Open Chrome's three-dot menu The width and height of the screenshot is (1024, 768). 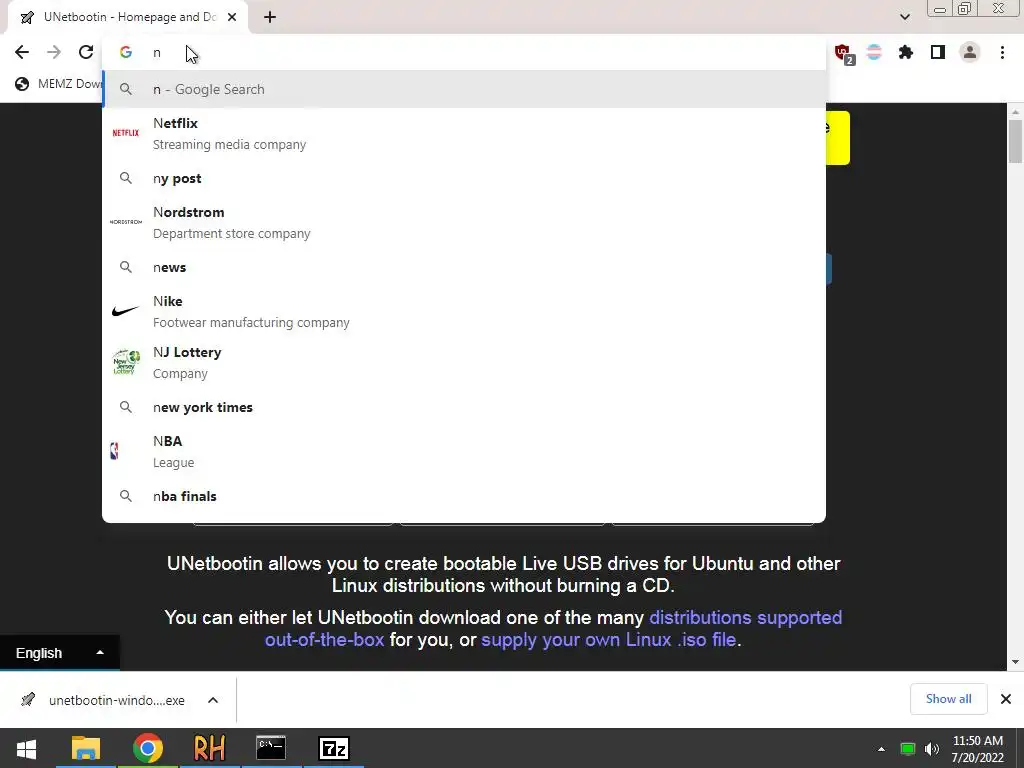click(1002, 52)
